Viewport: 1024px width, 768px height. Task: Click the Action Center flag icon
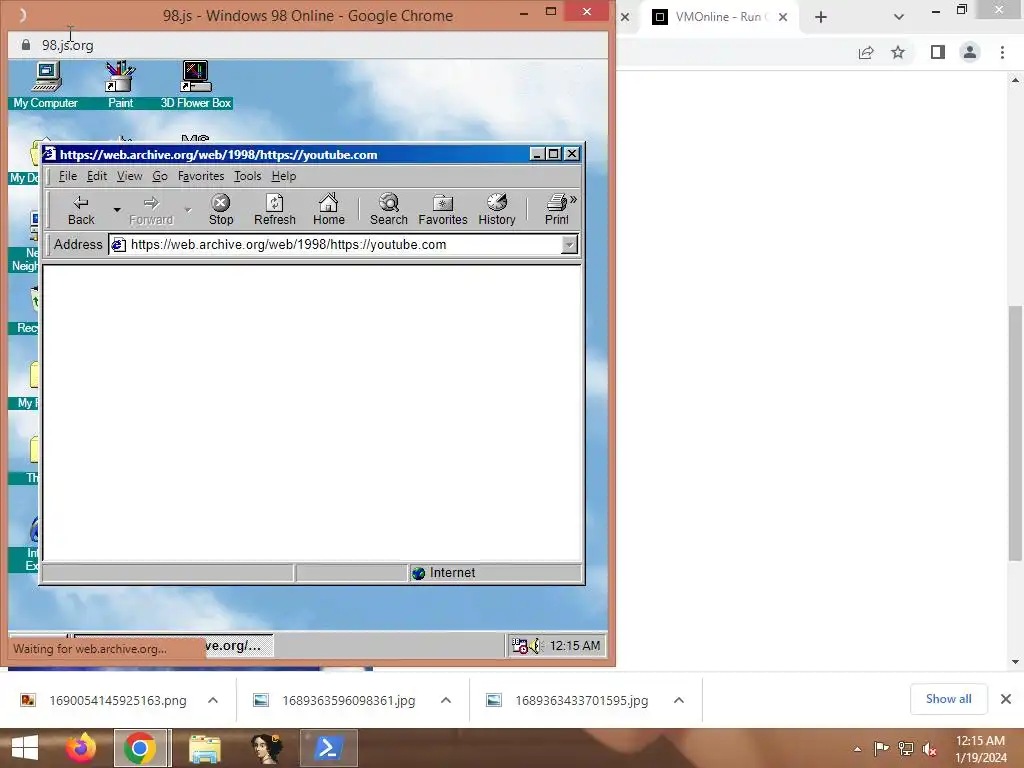point(881,748)
